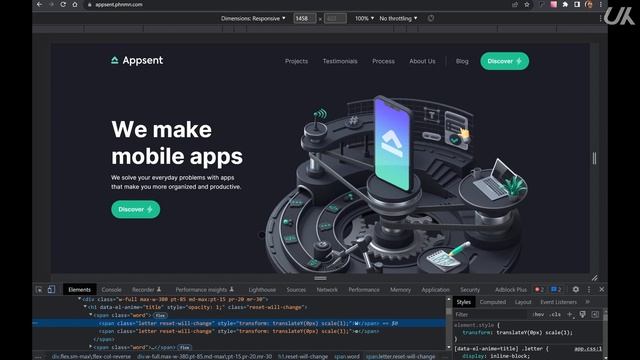Viewport: 640px width, 360px height.
Task: Collapse the div w-full max-w-380 node
Action: point(80,299)
